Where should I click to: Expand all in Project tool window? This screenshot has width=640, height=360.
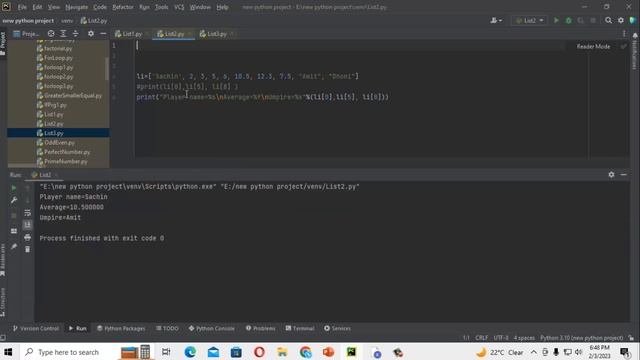click(63, 33)
